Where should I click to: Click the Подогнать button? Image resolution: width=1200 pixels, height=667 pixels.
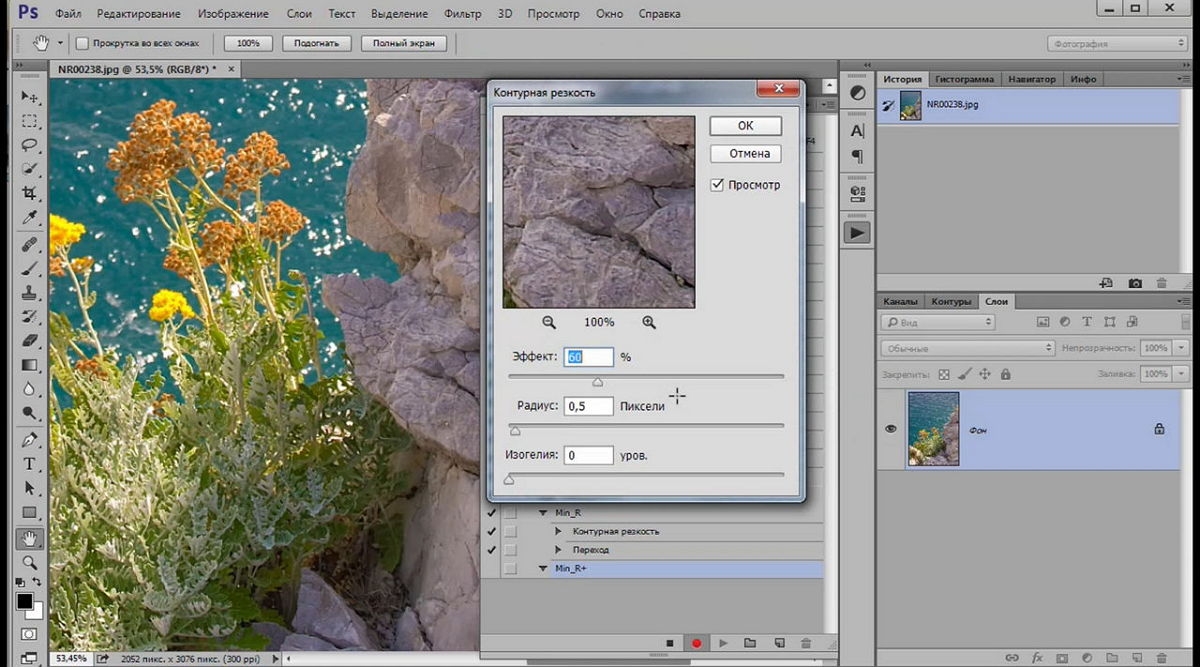coord(317,44)
